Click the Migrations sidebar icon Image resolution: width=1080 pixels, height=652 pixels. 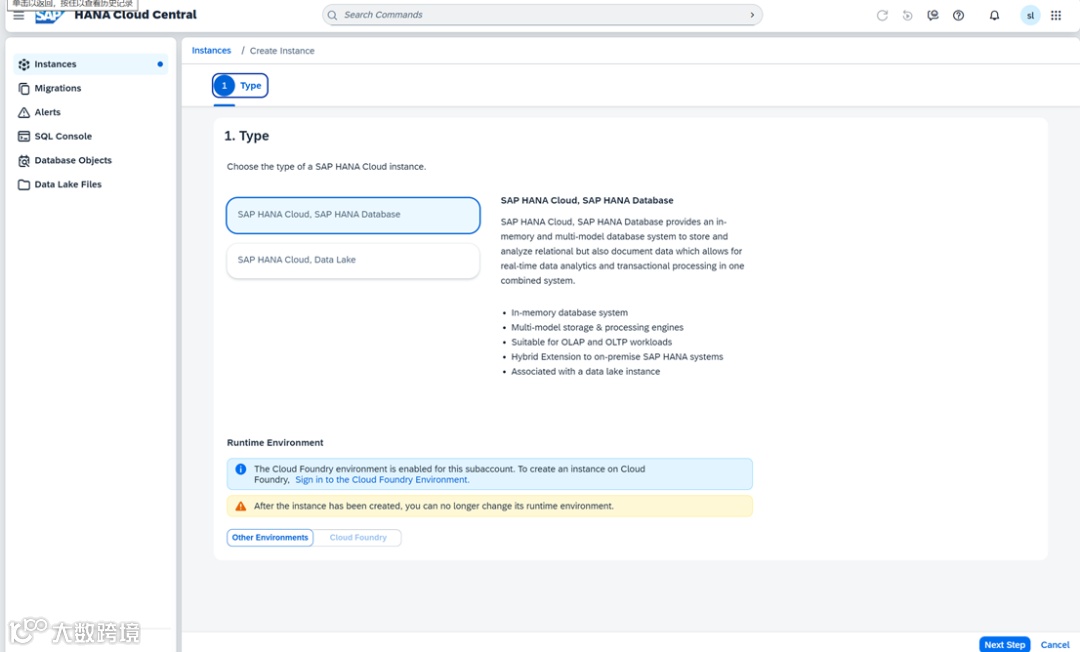pyautogui.click(x=24, y=88)
